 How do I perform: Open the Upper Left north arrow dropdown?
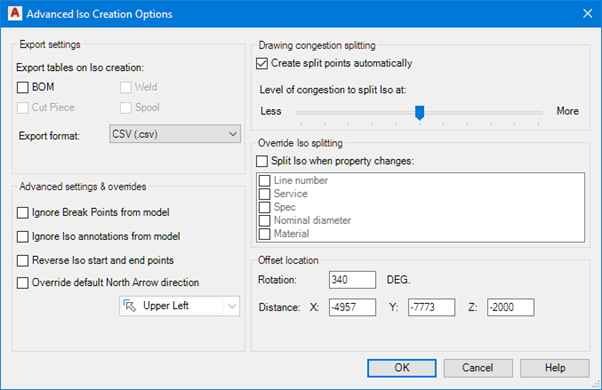(179, 306)
